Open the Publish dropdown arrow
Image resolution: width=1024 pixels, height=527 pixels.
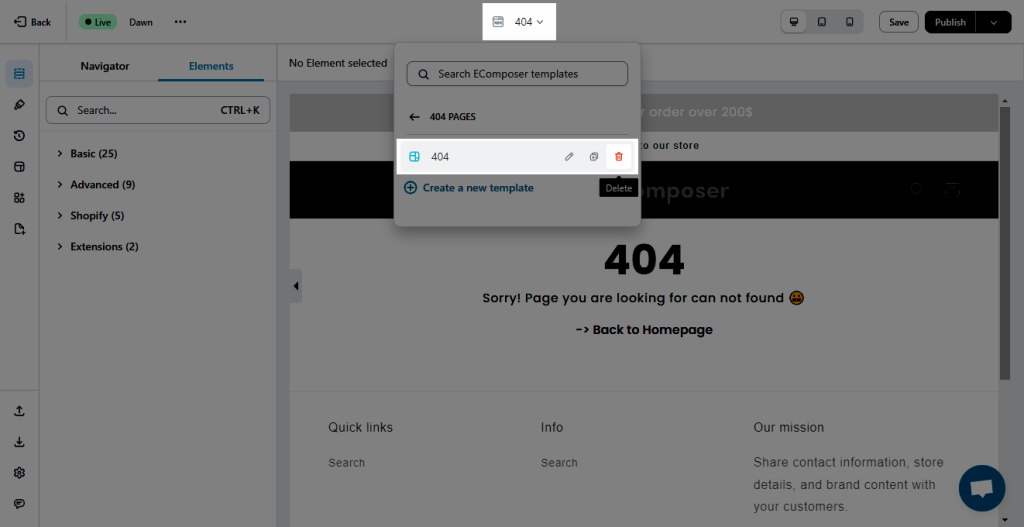(x=994, y=22)
